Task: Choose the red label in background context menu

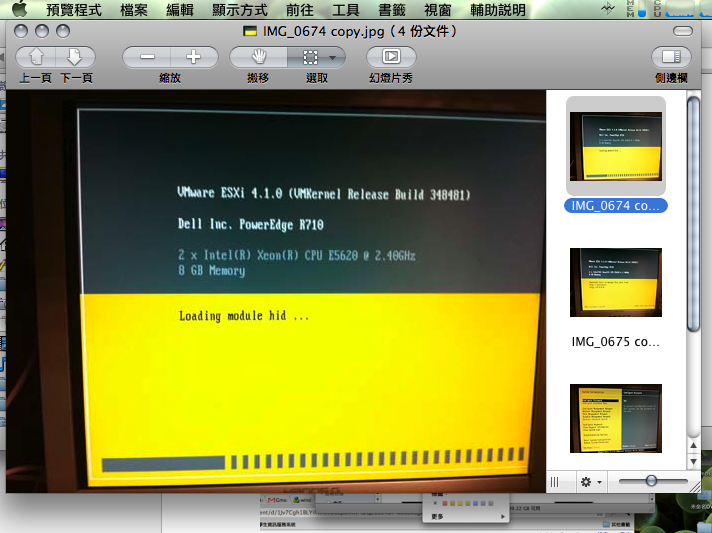Action: [x=445, y=503]
